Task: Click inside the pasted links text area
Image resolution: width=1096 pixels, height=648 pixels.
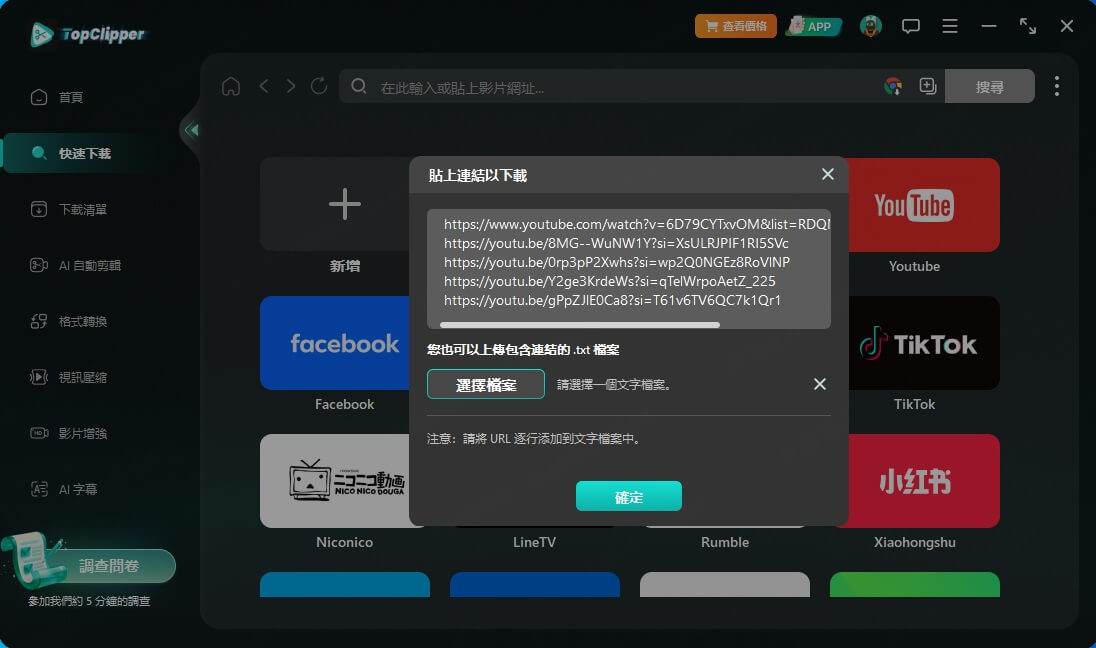Action: tap(628, 268)
